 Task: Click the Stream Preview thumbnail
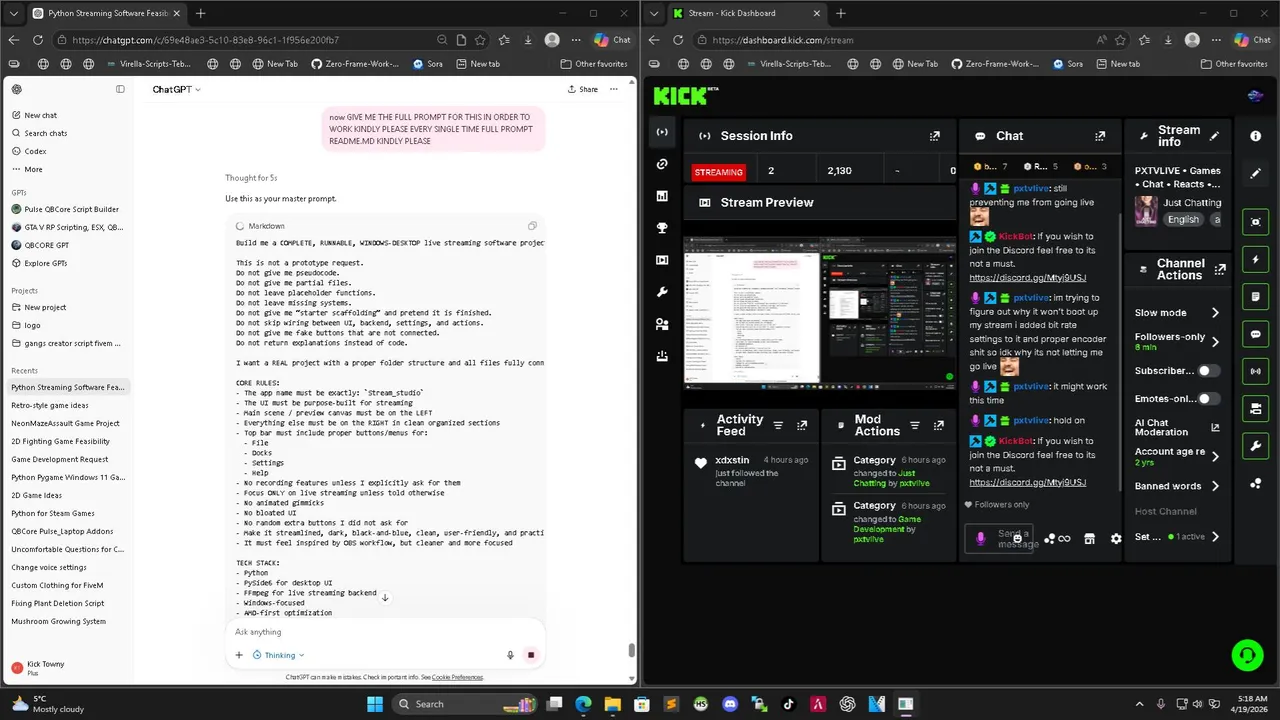click(x=819, y=313)
